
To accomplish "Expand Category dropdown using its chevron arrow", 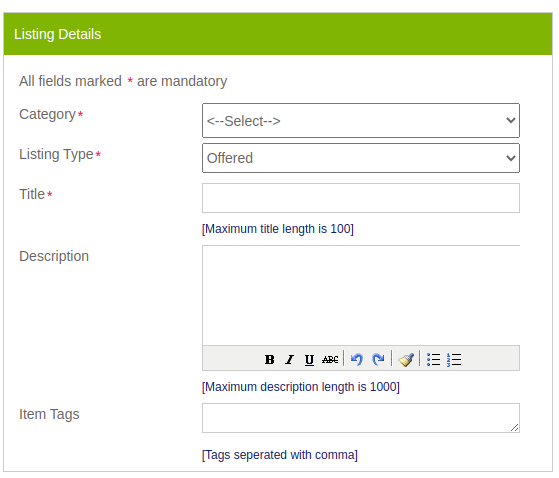I will click(511, 120).
